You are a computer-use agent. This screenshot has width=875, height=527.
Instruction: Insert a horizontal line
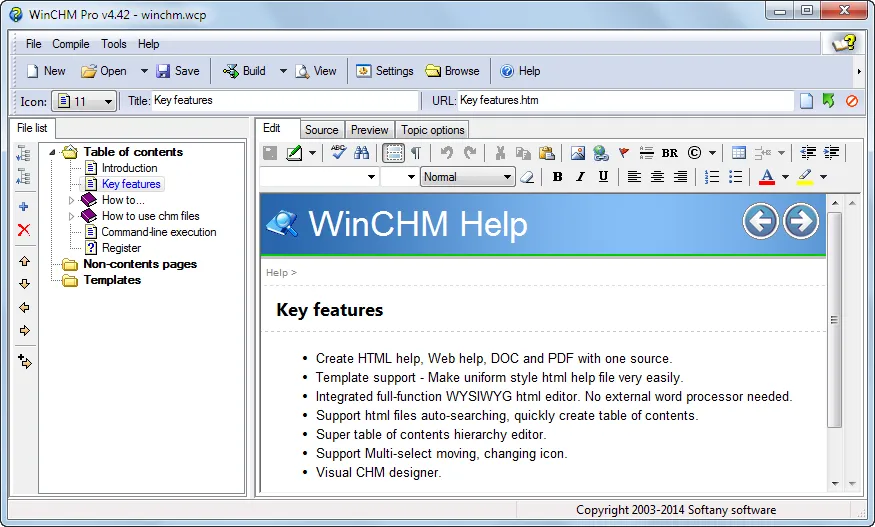pyautogui.click(x=647, y=152)
